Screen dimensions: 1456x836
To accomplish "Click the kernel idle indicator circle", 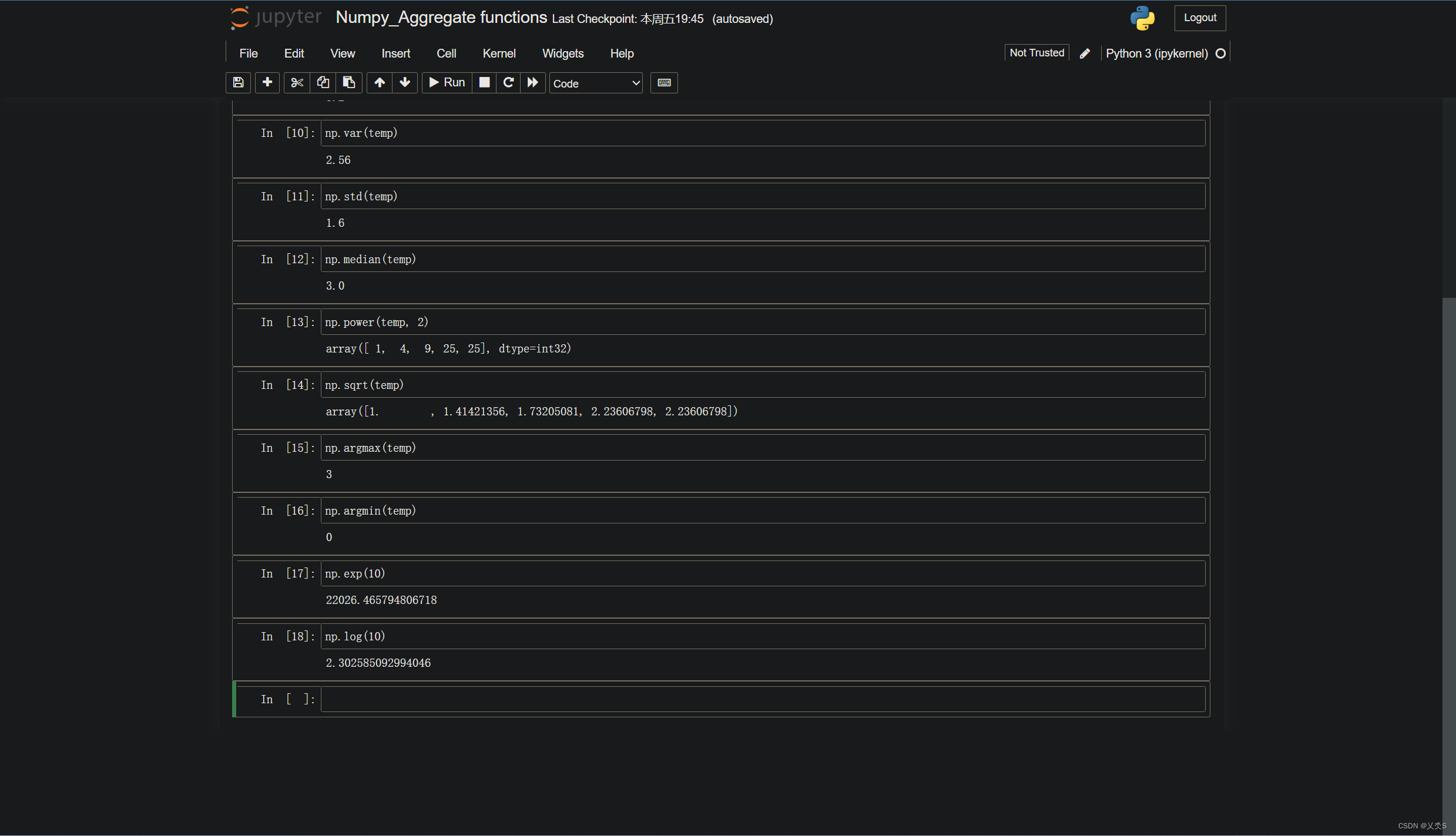I will (x=1220, y=53).
